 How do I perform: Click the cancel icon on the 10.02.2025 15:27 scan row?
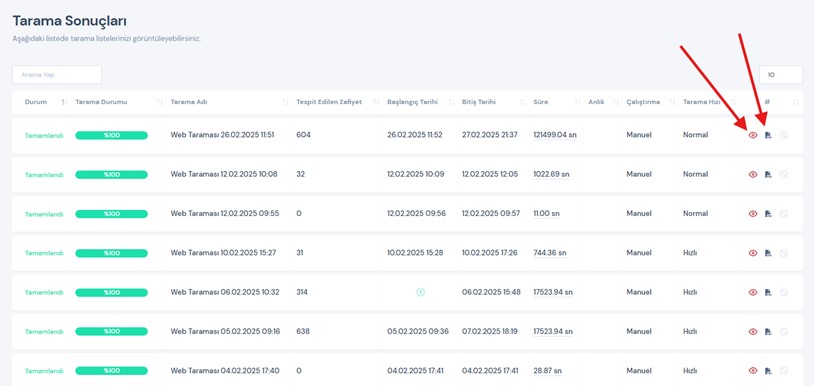784,253
